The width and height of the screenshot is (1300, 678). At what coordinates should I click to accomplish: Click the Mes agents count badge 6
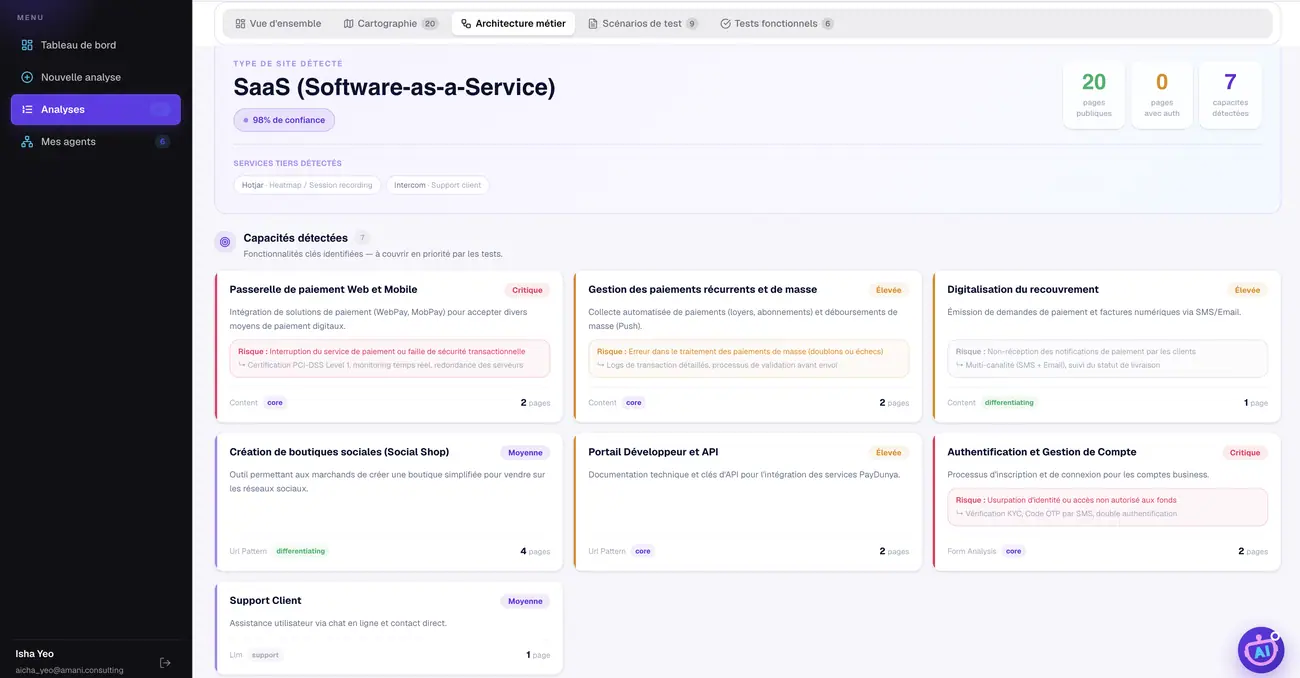tap(162, 141)
